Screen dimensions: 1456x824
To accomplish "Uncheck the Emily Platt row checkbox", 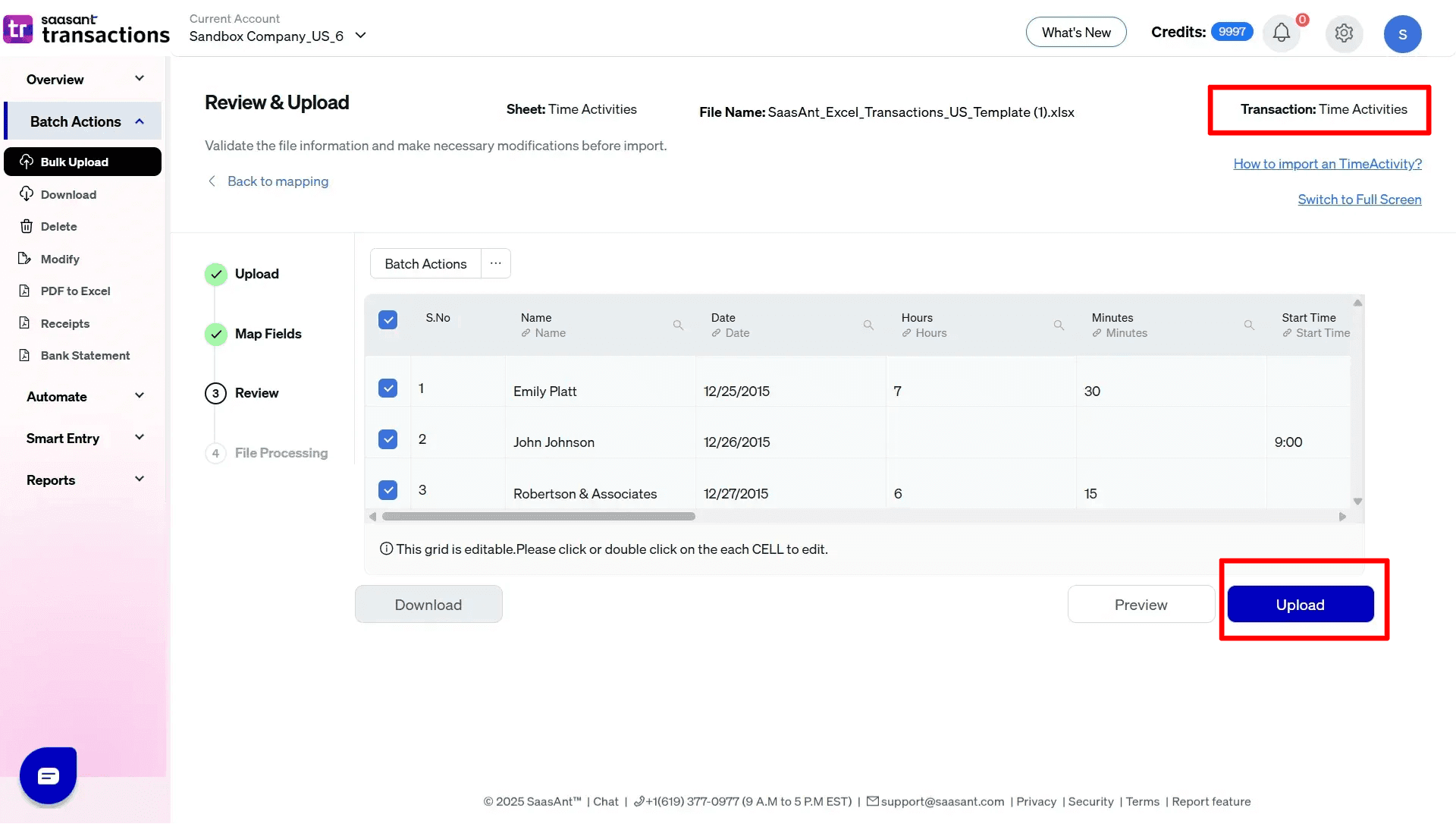I will 388,388.
